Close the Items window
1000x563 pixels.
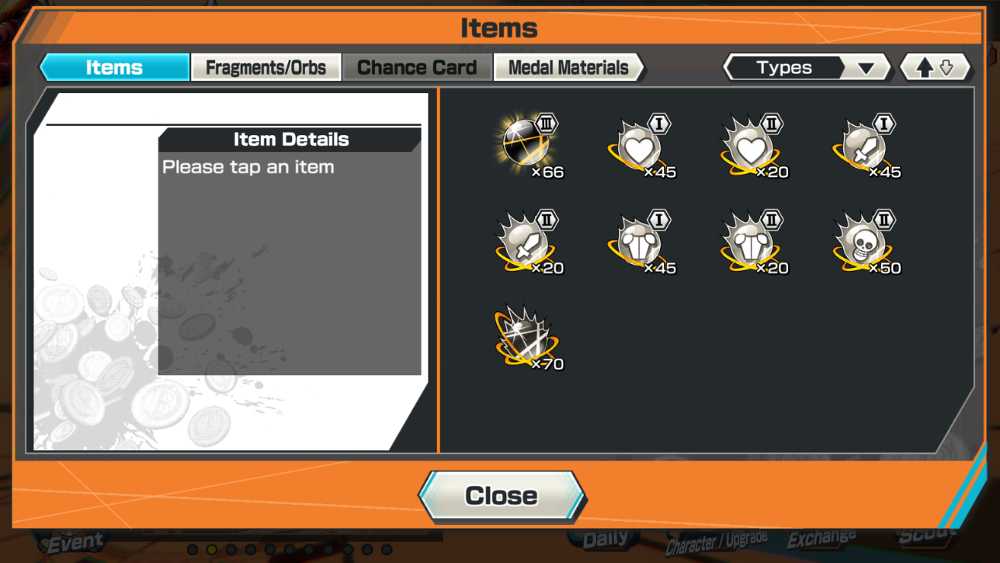pyautogui.click(x=501, y=496)
